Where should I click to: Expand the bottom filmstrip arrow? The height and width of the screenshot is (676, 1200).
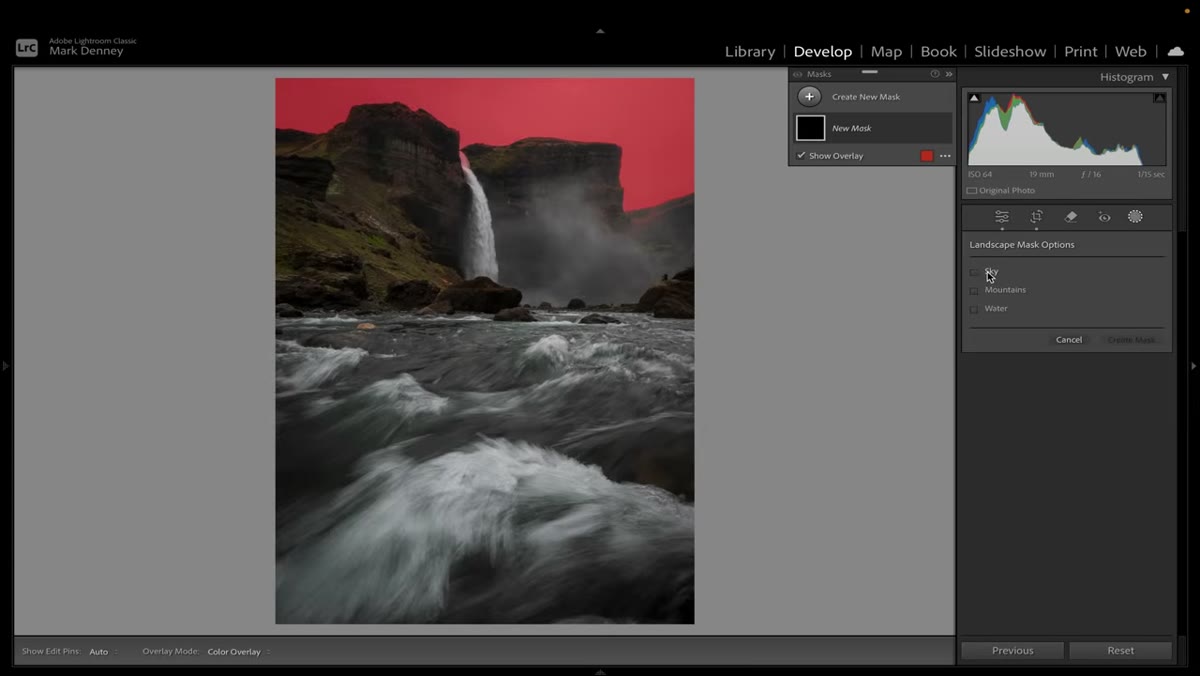600,672
